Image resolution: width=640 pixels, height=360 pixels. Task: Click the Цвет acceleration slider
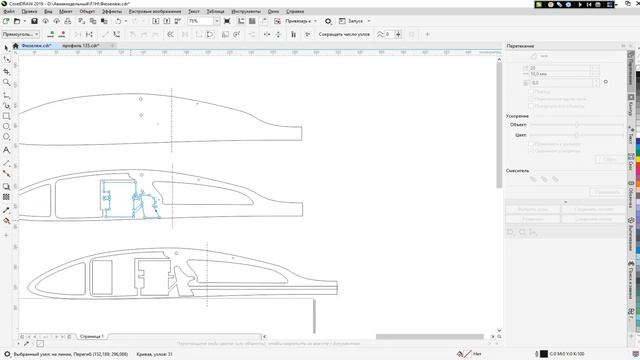(577, 135)
